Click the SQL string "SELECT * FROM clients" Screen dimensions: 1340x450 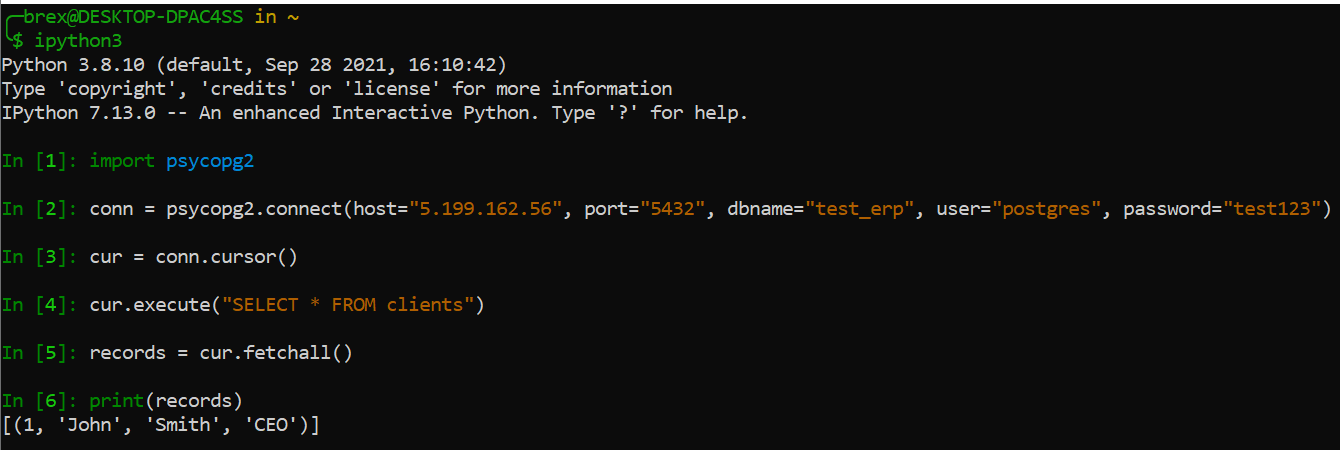tap(348, 305)
